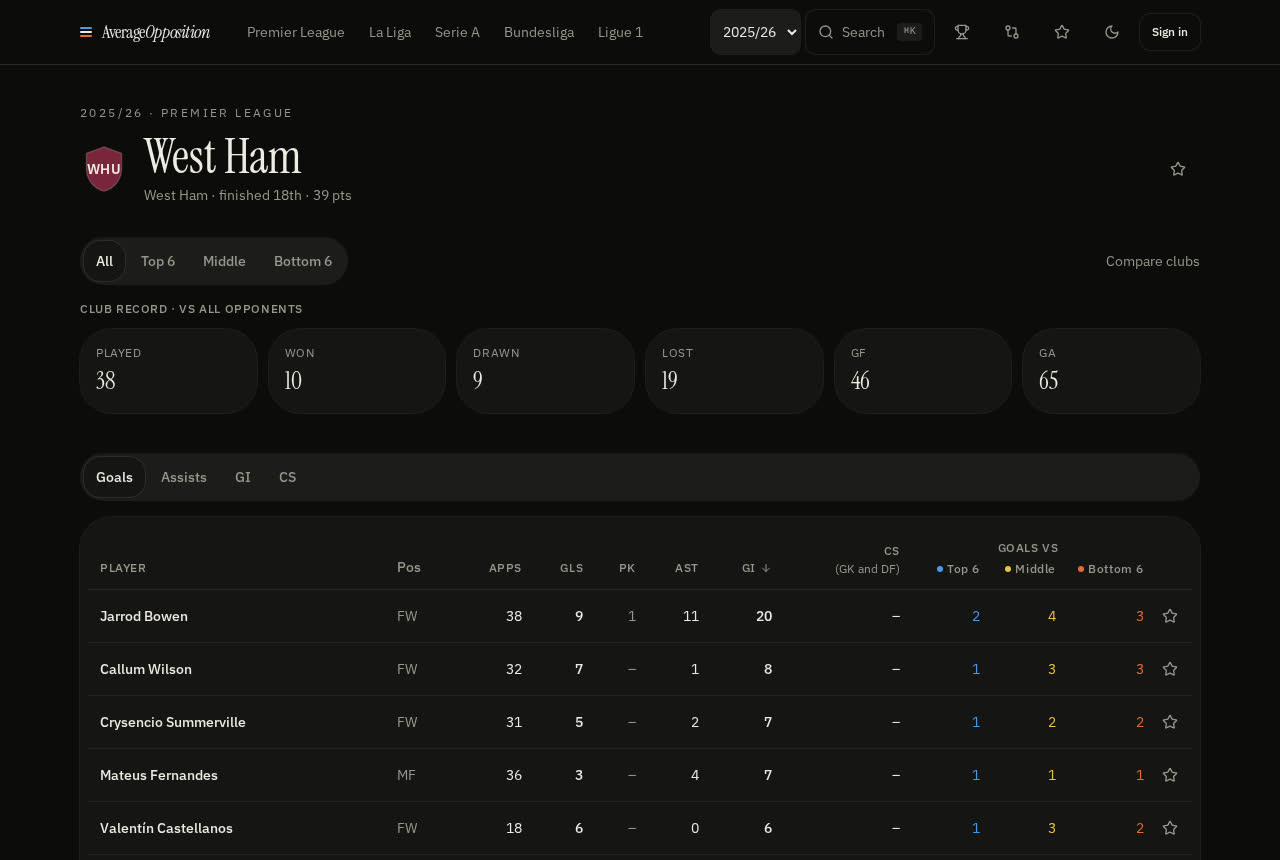Click the Bottom 6 goals column header
This screenshot has width=1280, height=860.
[x=1110, y=569]
